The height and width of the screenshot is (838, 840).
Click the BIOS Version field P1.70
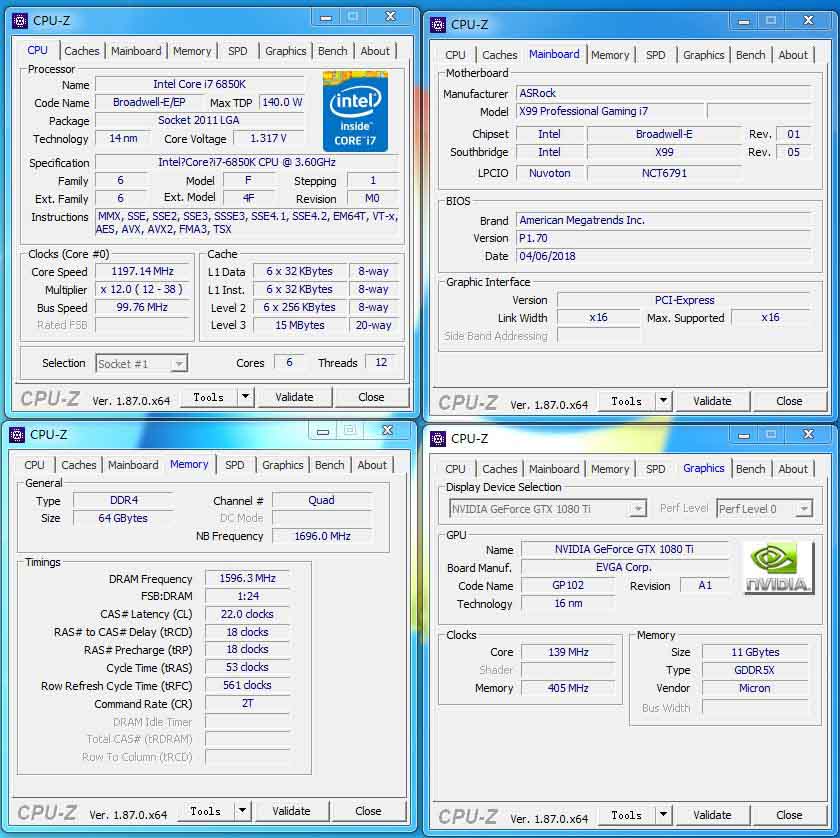(663, 238)
